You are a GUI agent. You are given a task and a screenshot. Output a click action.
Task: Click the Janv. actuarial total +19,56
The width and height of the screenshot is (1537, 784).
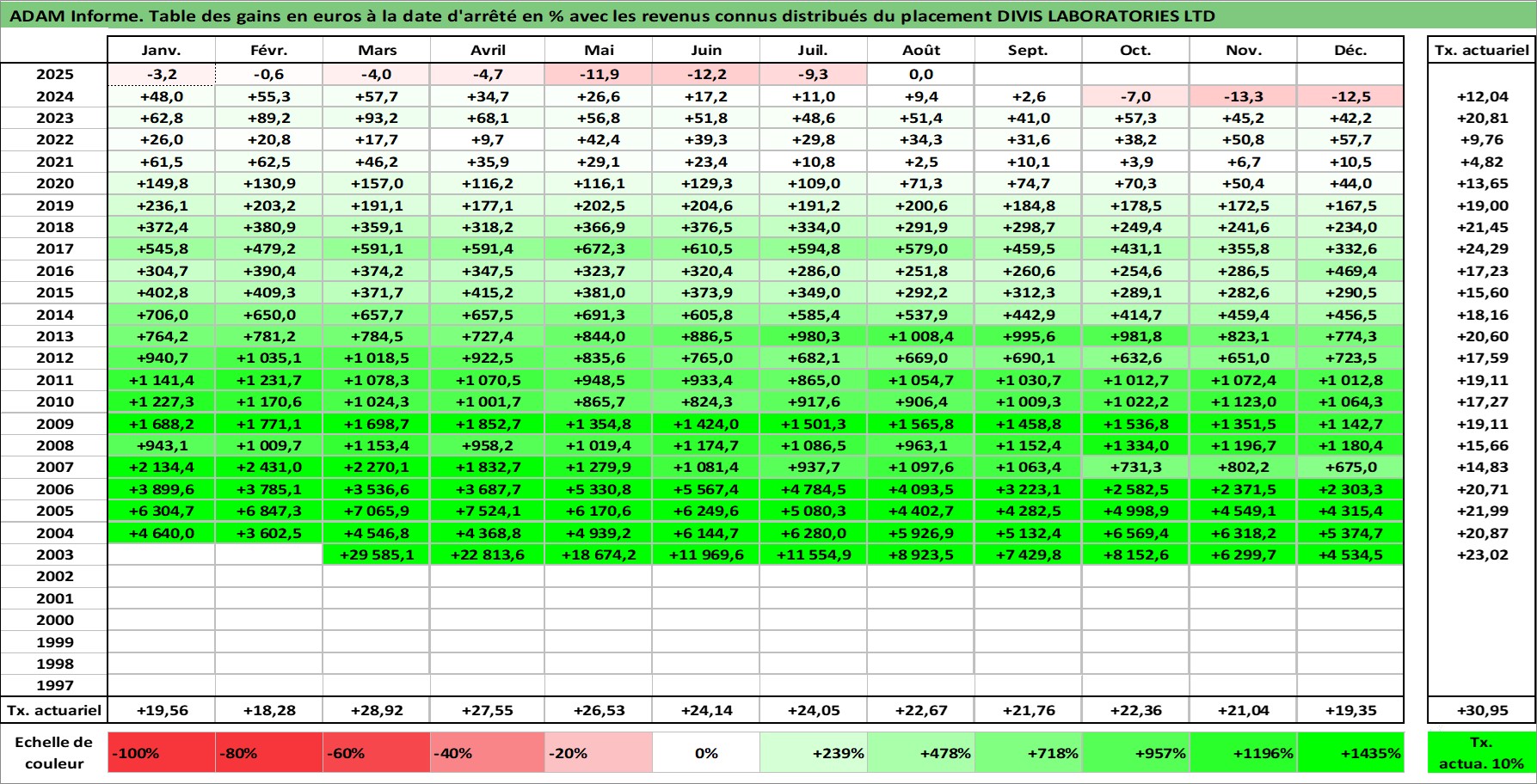click(x=162, y=710)
